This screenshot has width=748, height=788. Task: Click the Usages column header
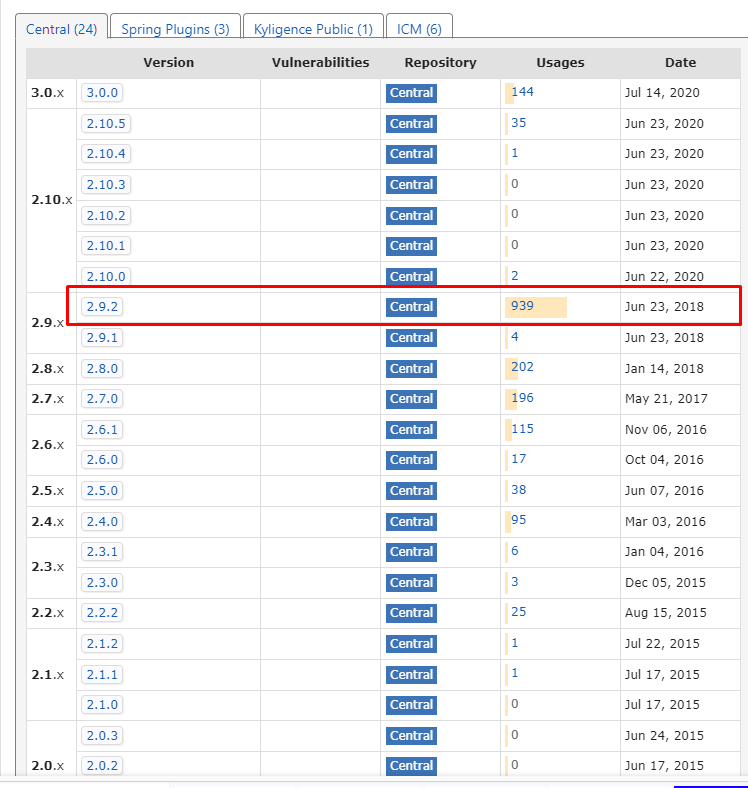pos(560,62)
